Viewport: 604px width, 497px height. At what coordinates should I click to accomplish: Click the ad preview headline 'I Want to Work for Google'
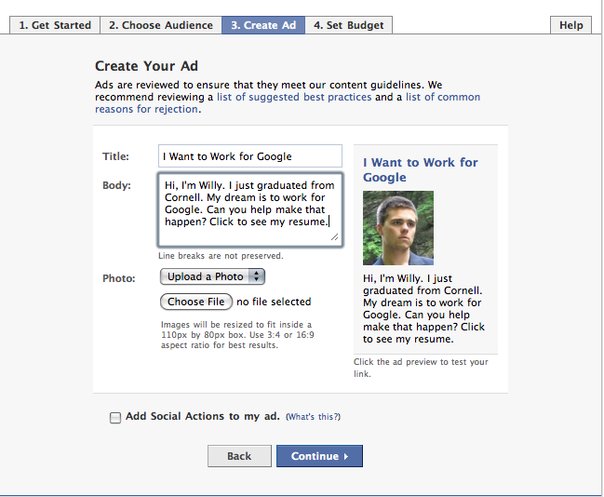point(420,170)
